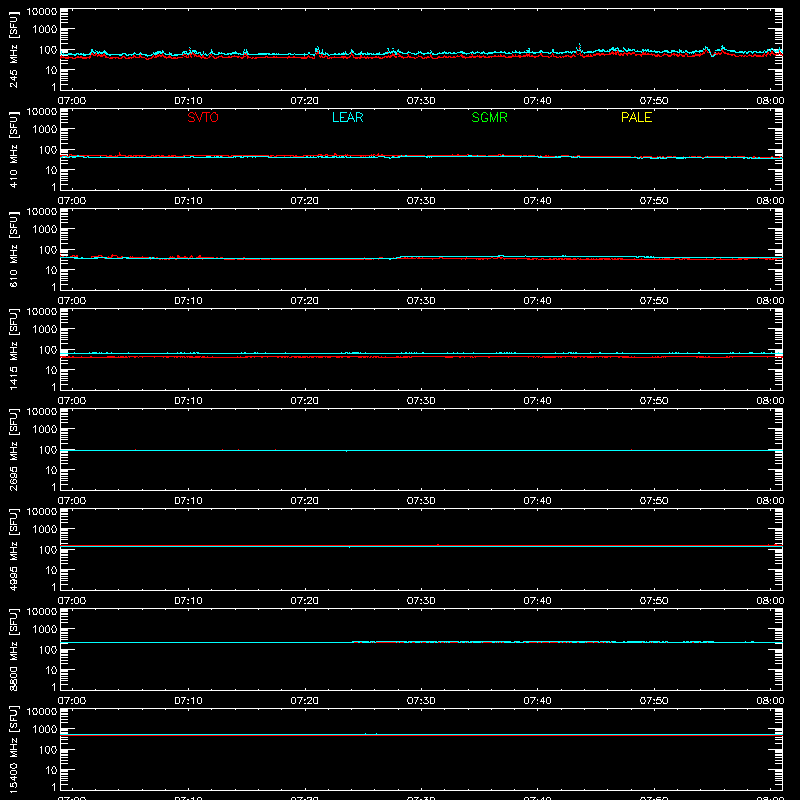The height and width of the screenshot is (800, 800).
Task: Select the 8800 MHz [SFU] axis title
Action: 13,649
